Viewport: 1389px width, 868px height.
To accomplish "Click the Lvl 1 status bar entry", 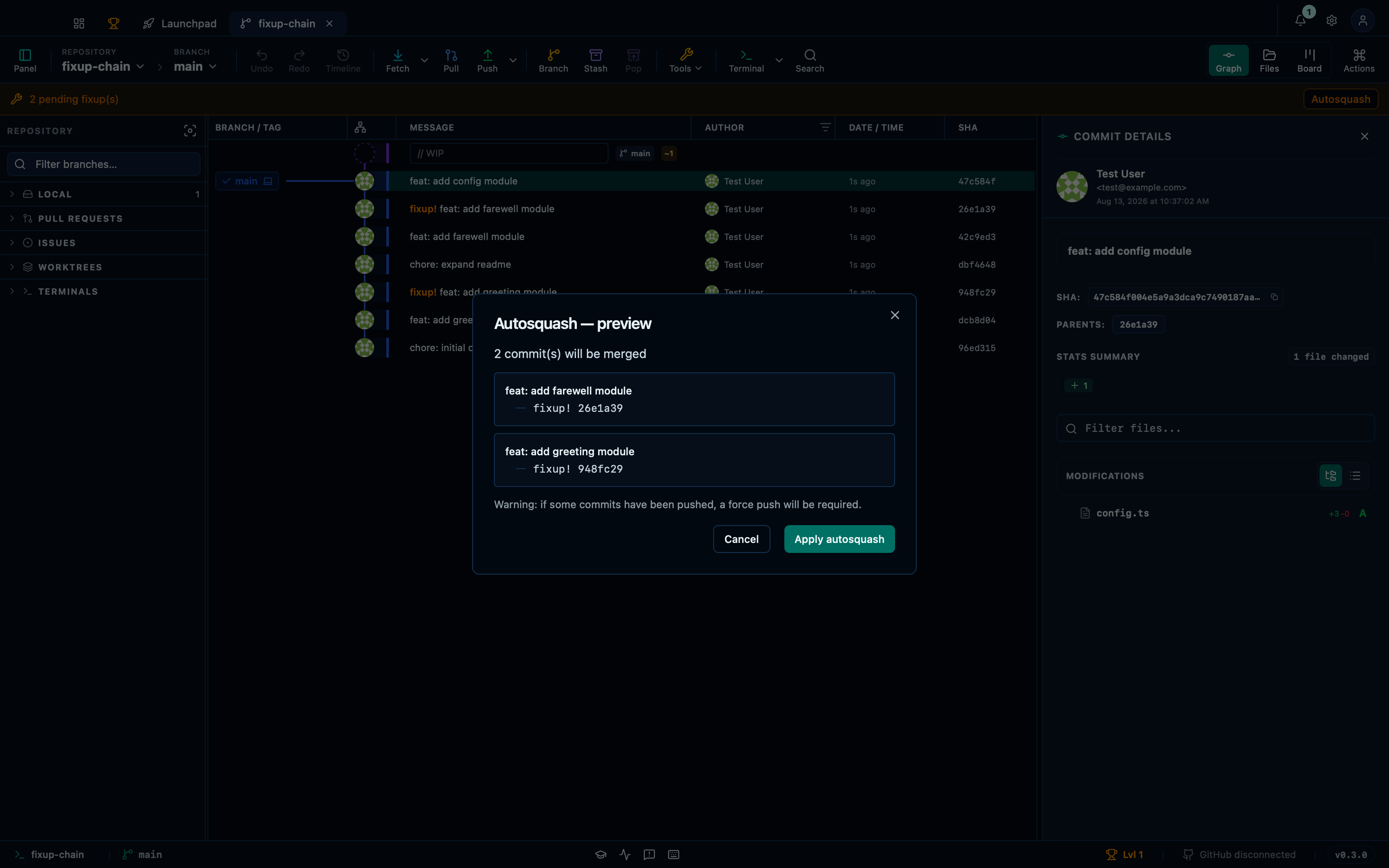I will [x=1124, y=854].
